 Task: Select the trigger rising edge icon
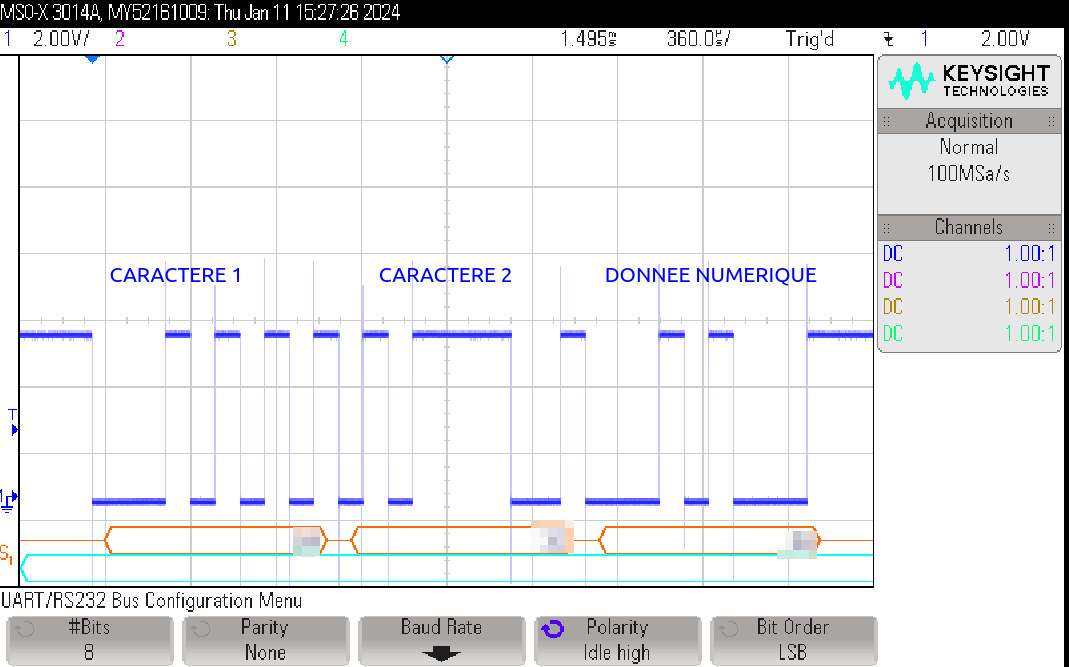(x=888, y=39)
